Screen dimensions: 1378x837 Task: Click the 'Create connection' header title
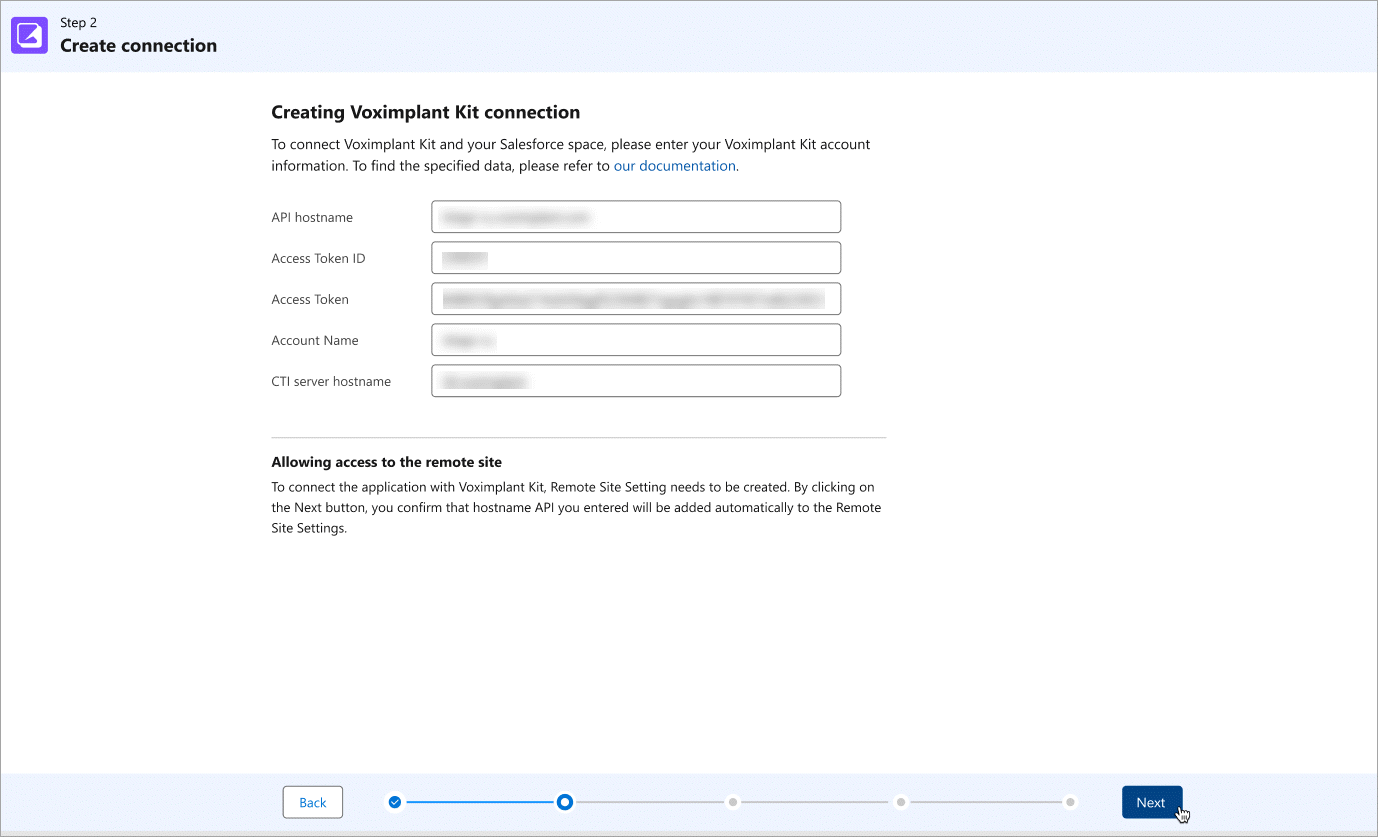pos(138,45)
